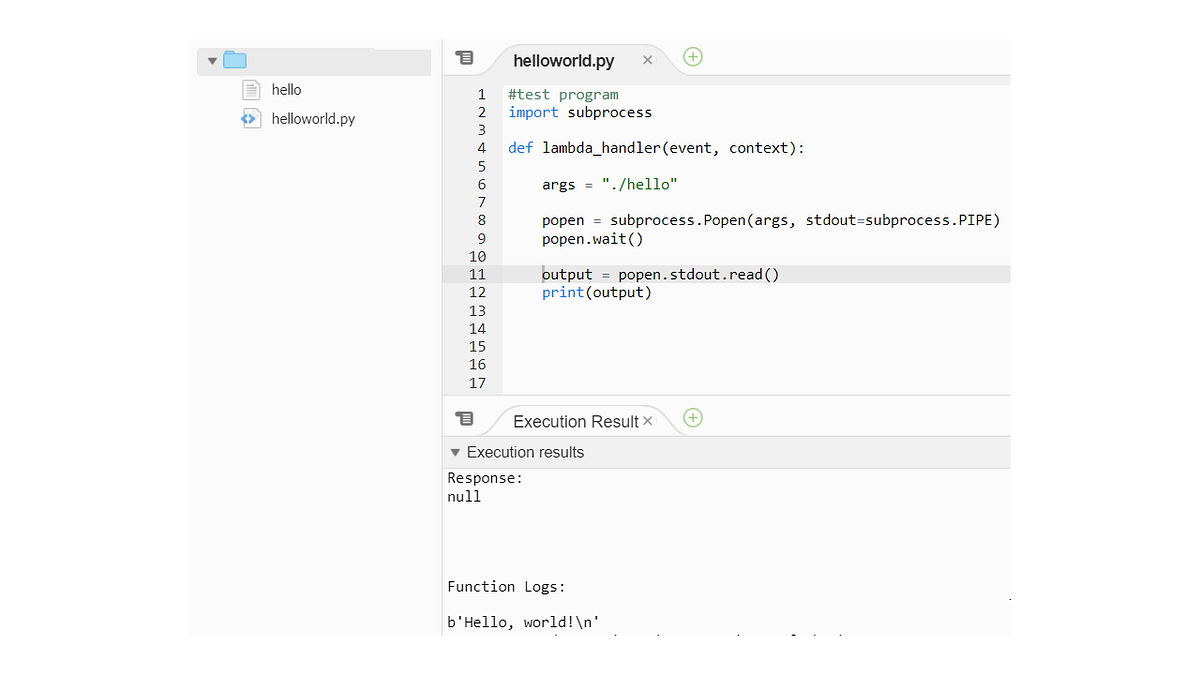The height and width of the screenshot is (675, 1200).
Task: Click the Function Logs: label
Action: [507, 587]
